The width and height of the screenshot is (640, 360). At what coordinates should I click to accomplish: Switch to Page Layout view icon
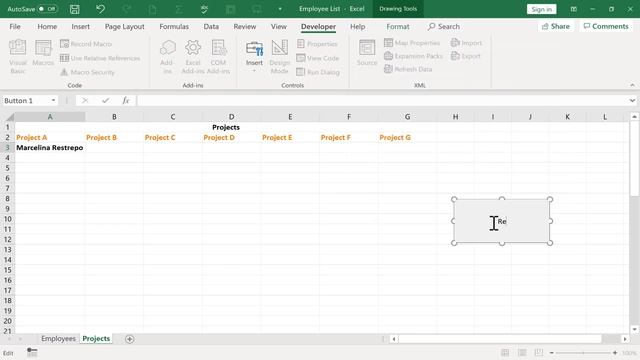click(522, 353)
